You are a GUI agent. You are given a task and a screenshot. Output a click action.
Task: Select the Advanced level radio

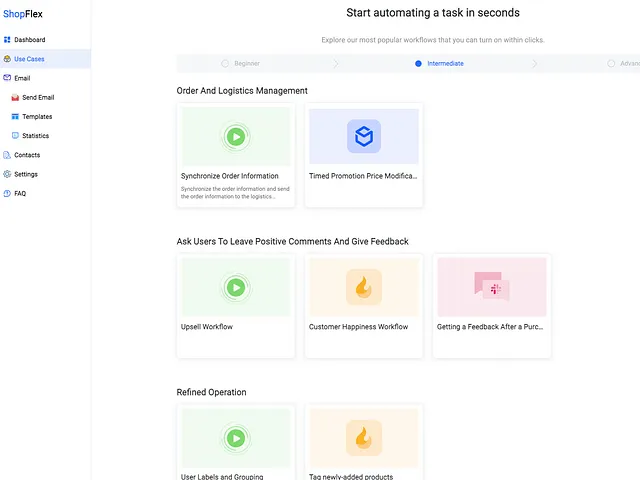pos(611,63)
